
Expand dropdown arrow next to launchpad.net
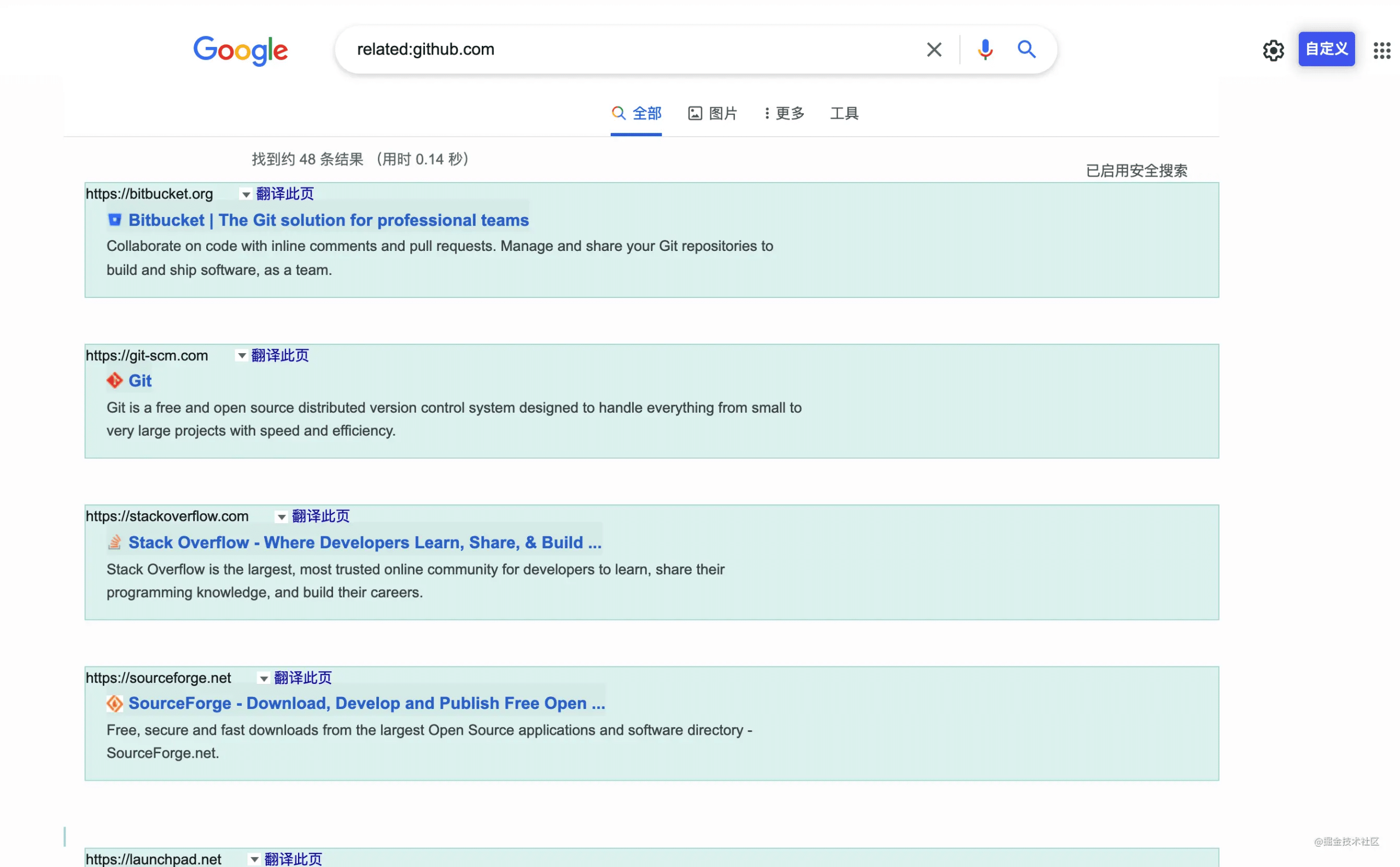[x=255, y=859]
